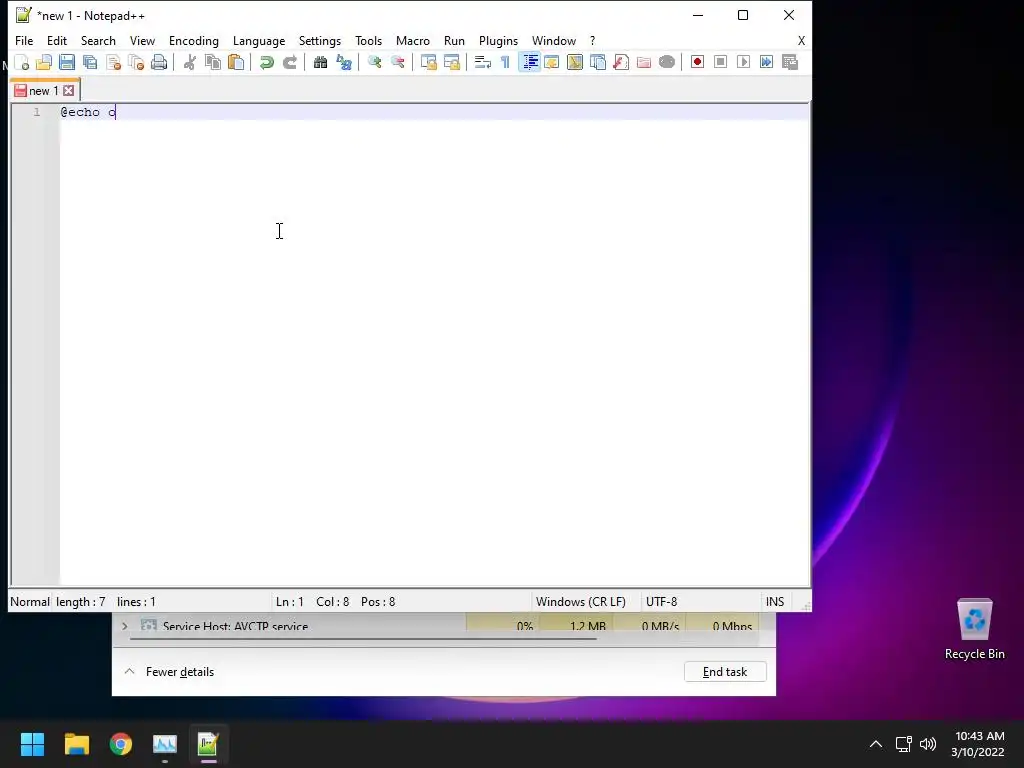Close the new 1 tab with its red X
The height and width of the screenshot is (768, 1024).
pyautogui.click(x=69, y=91)
